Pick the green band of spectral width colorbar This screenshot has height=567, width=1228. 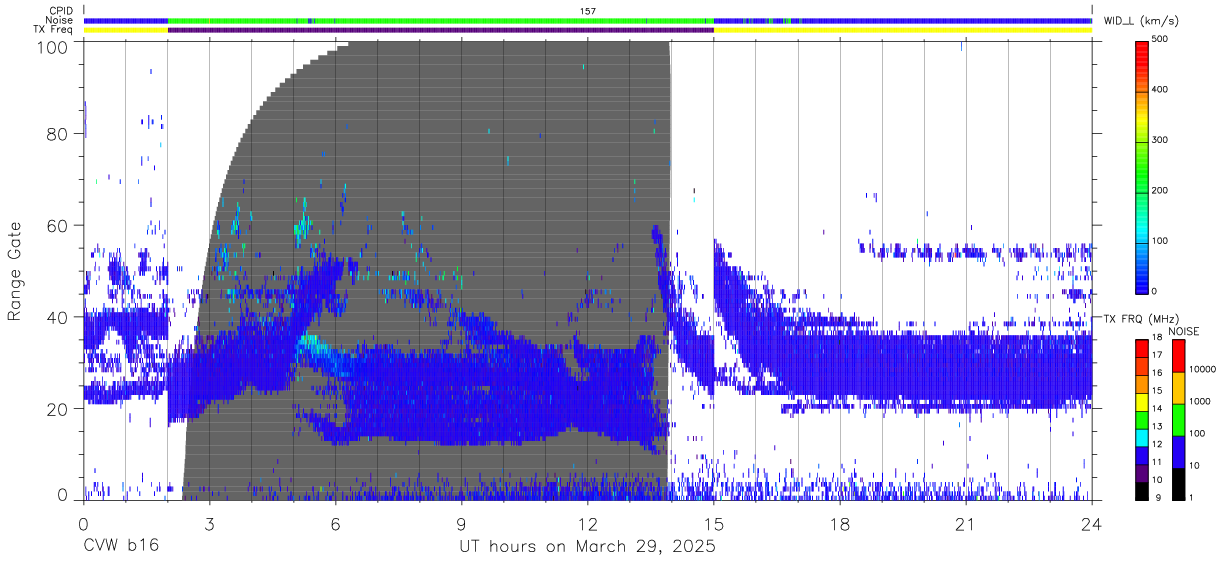click(1143, 165)
